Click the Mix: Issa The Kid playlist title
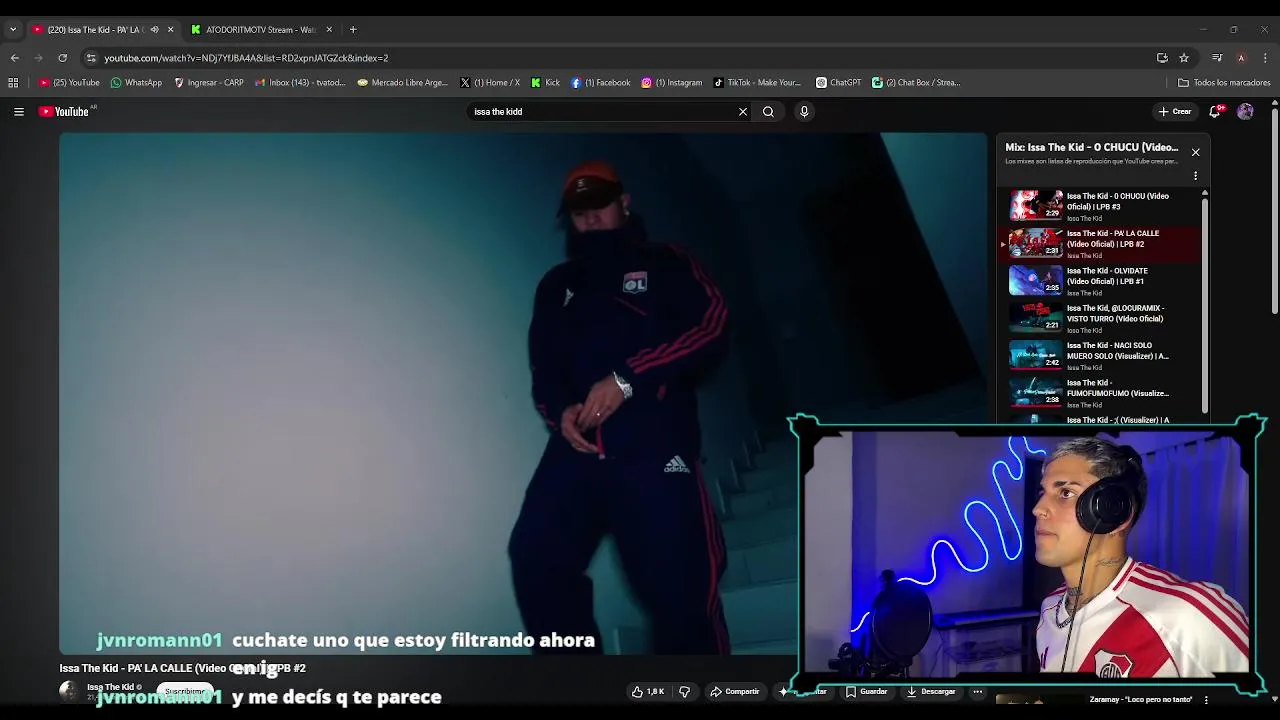 [1092, 147]
